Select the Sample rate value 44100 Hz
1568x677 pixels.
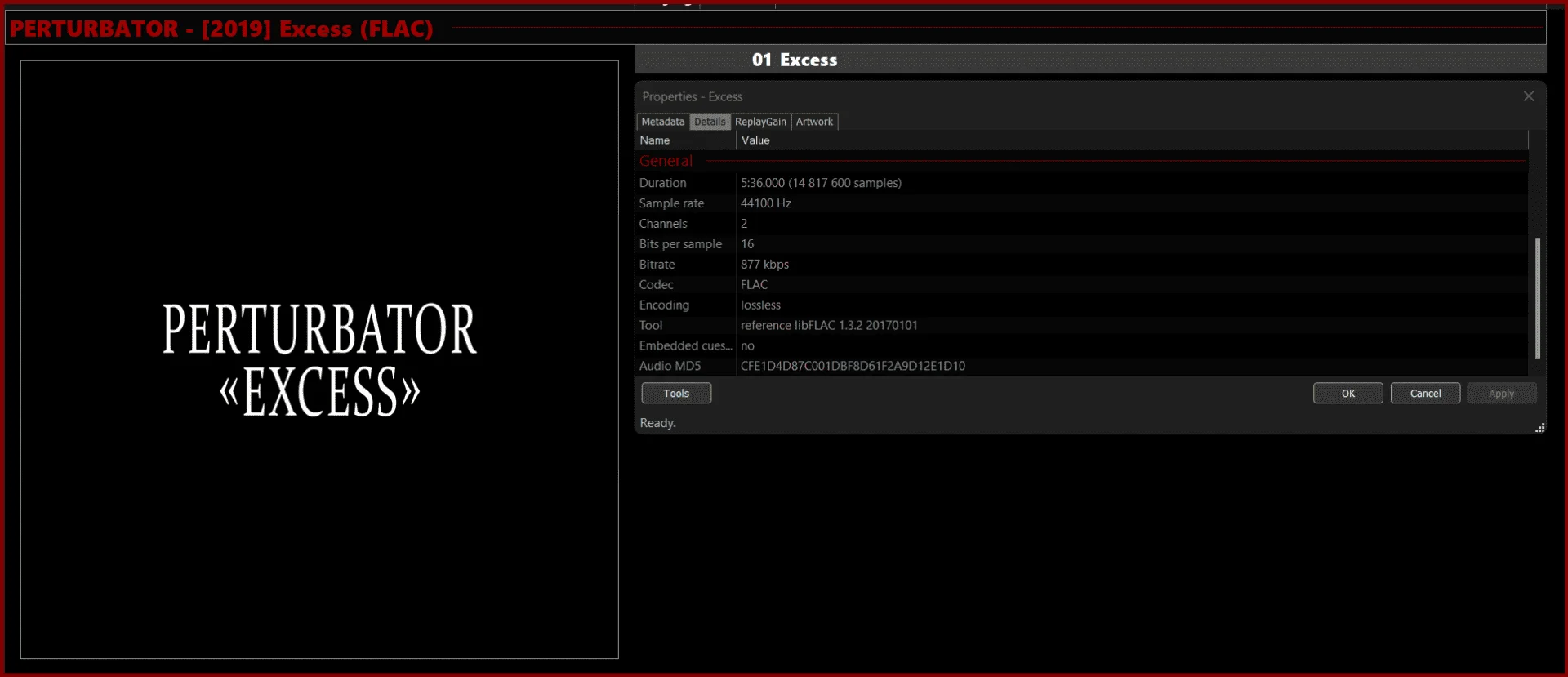[766, 203]
